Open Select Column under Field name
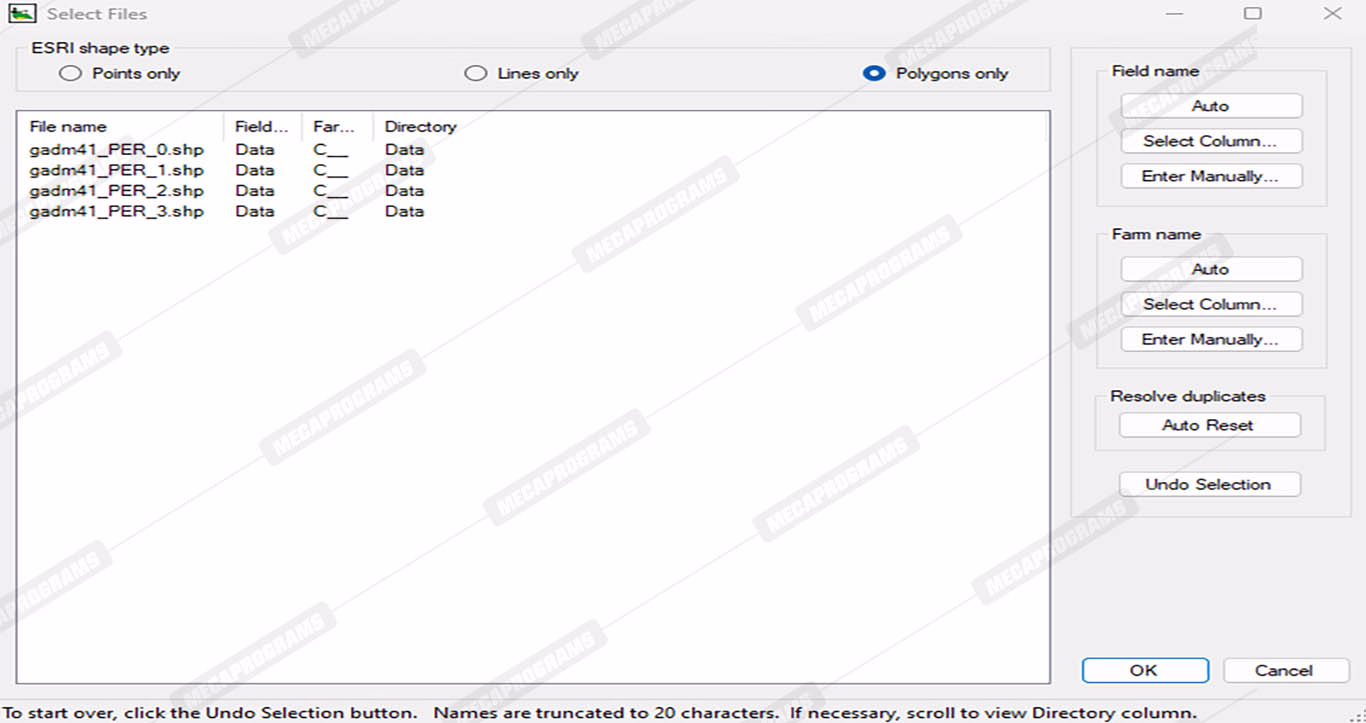The image size is (1366, 723). coord(1211,141)
